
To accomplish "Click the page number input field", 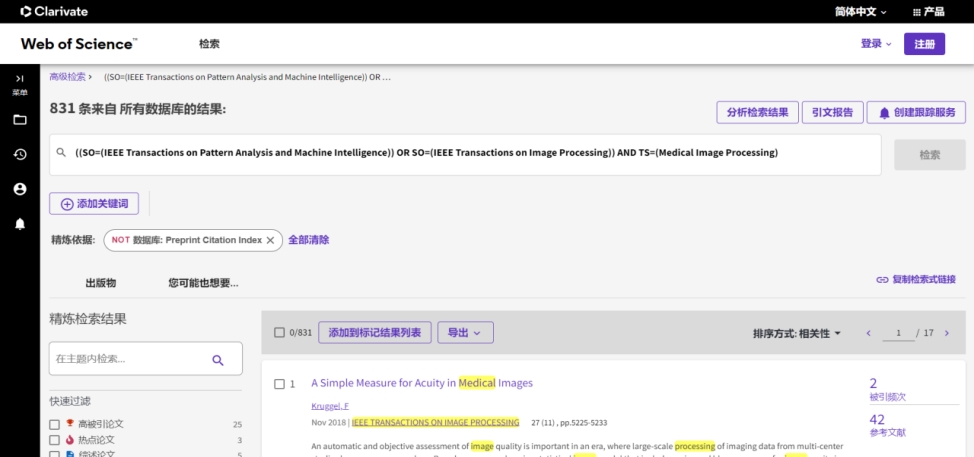I will [x=898, y=333].
